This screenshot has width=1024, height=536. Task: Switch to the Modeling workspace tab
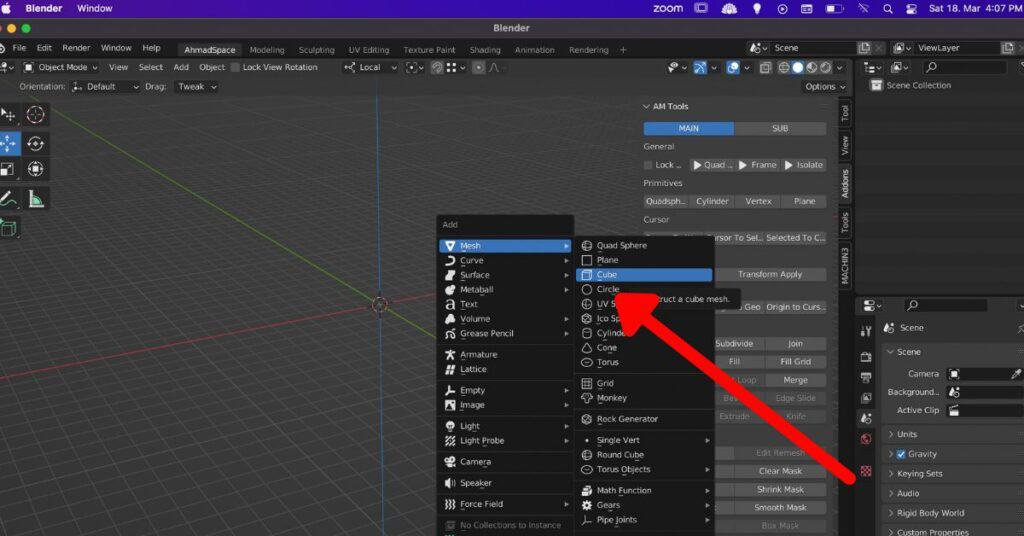[x=266, y=50]
